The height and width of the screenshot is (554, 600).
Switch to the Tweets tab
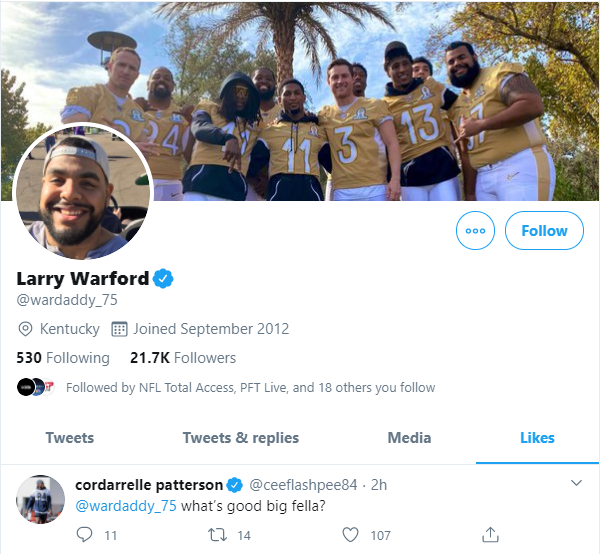70,438
